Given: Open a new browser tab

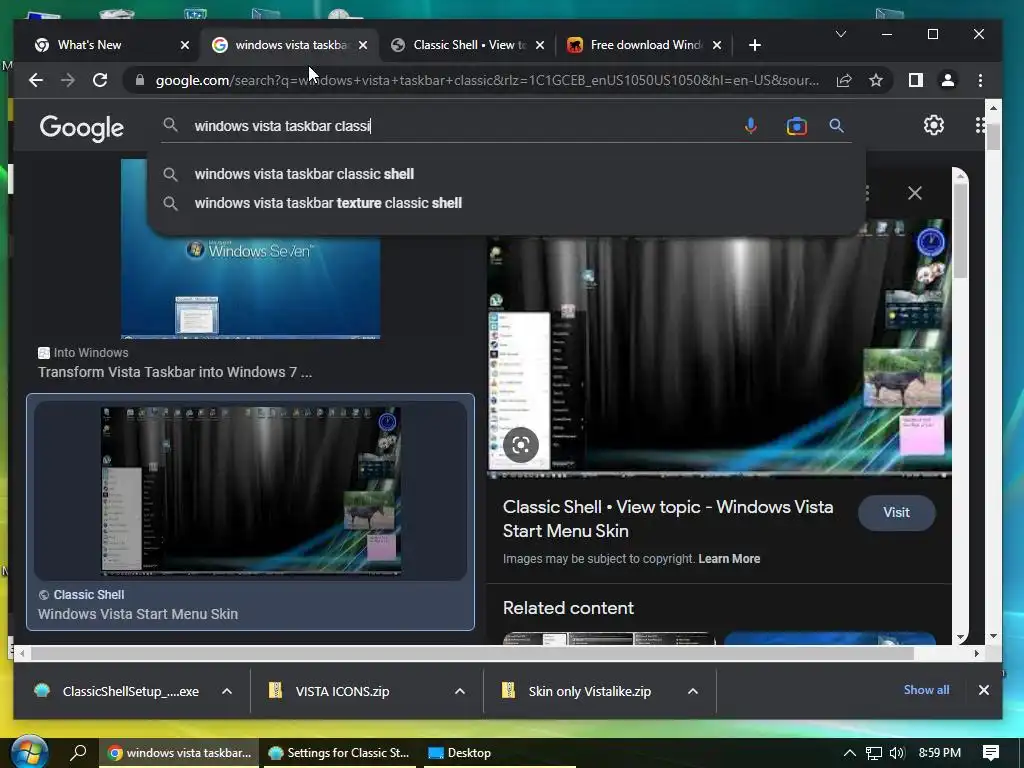Looking at the screenshot, I should 754,45.
